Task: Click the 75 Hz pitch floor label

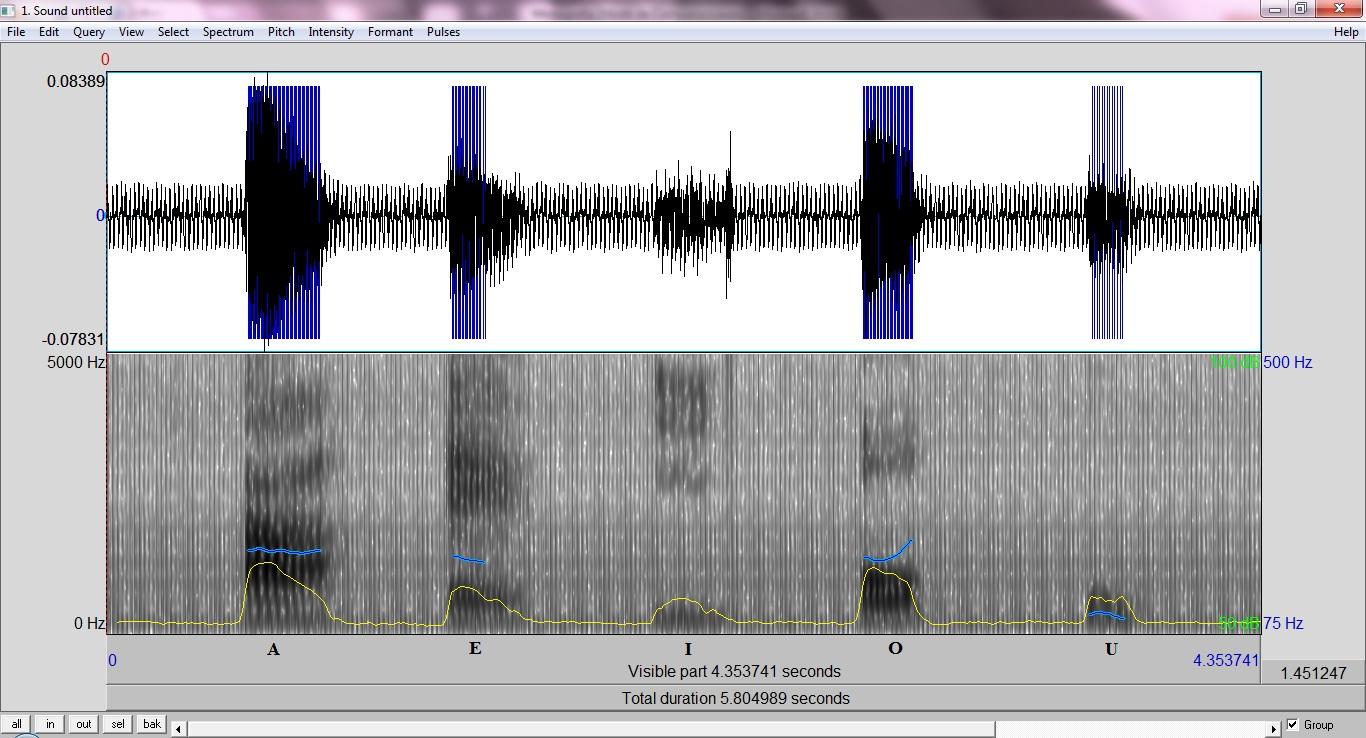Action: [1284, 623]
